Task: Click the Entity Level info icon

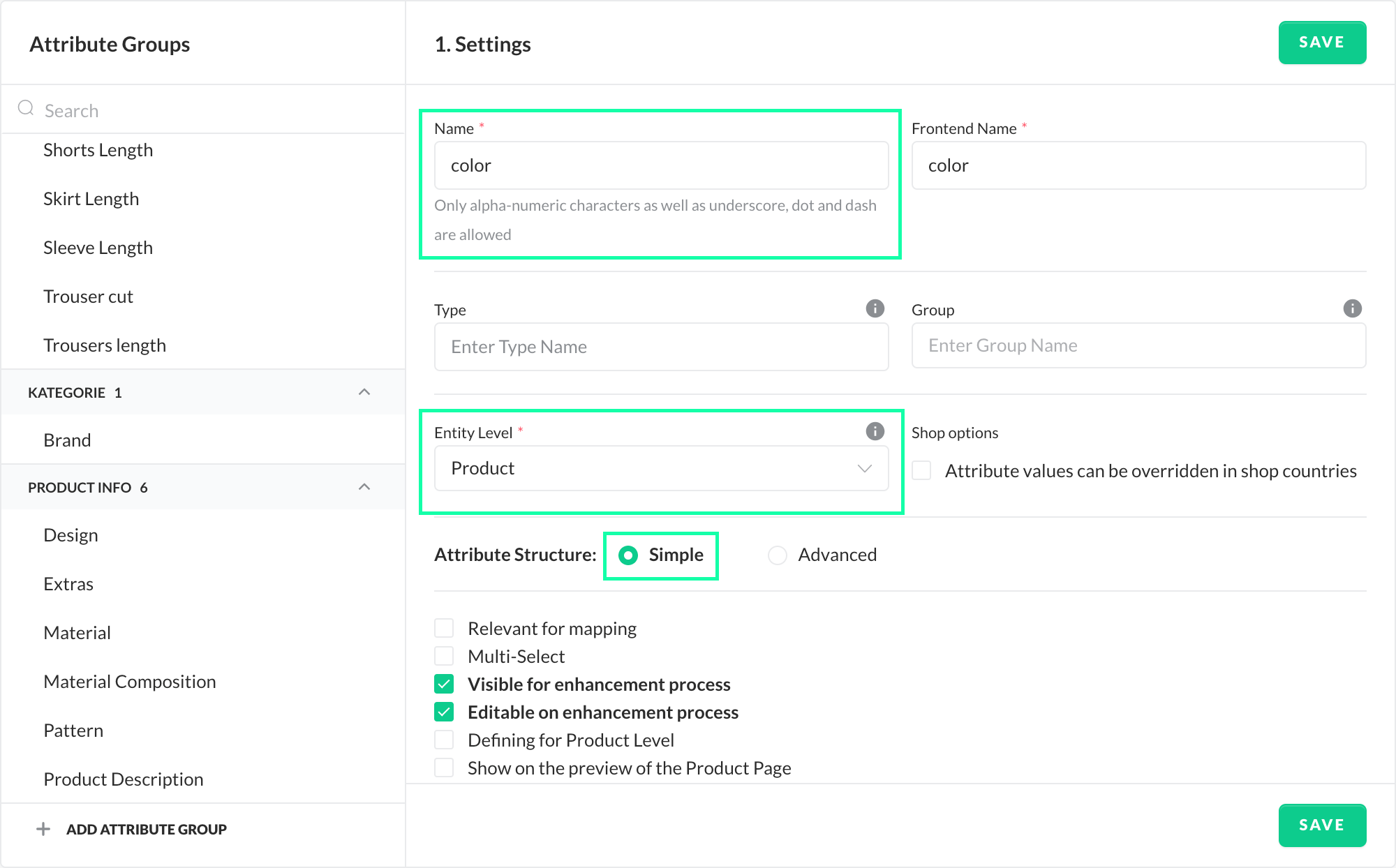Action: 875,431
